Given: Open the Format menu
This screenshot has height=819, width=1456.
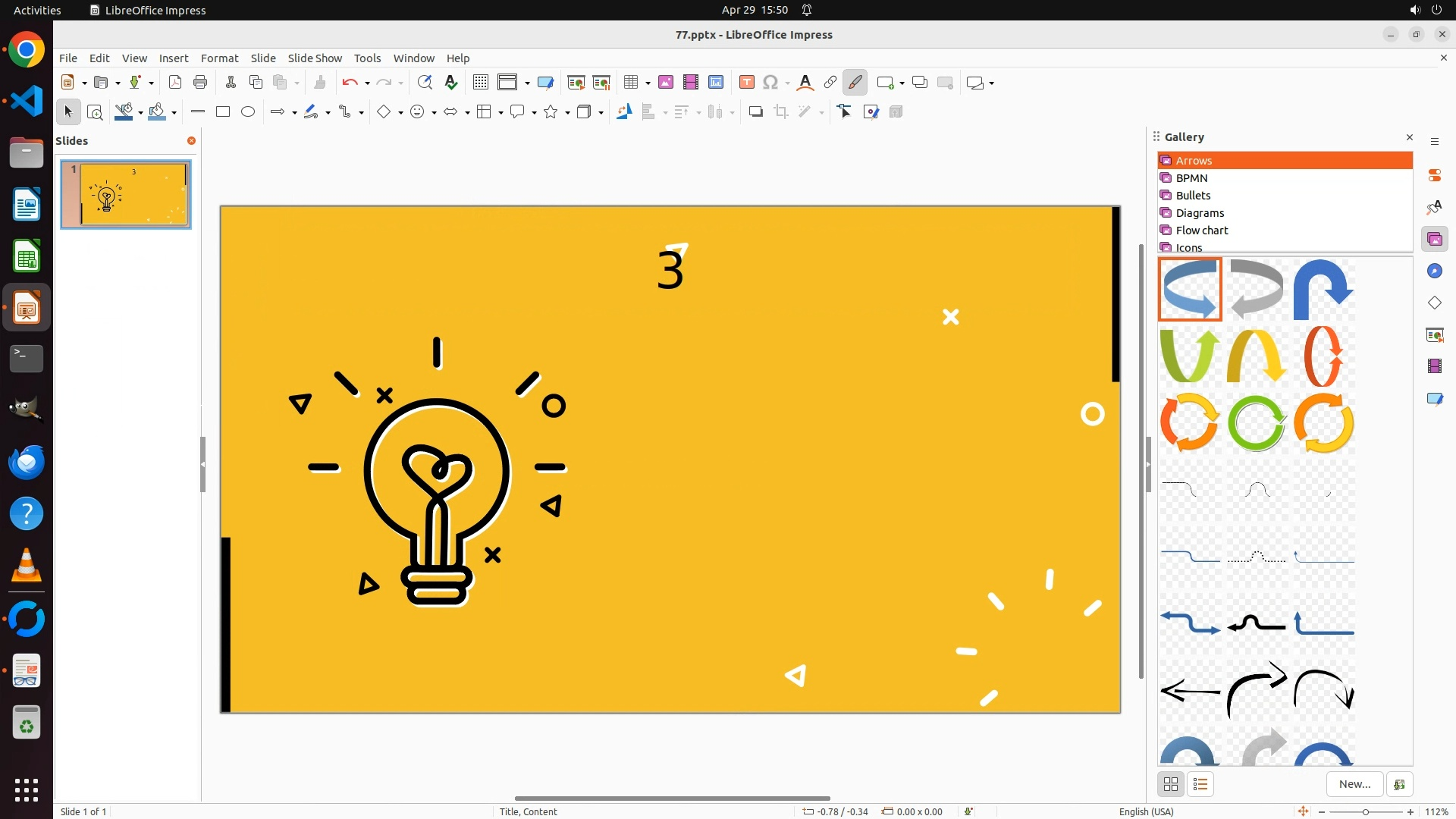Looking at the screenshot, I should click(x=219, y=58).
